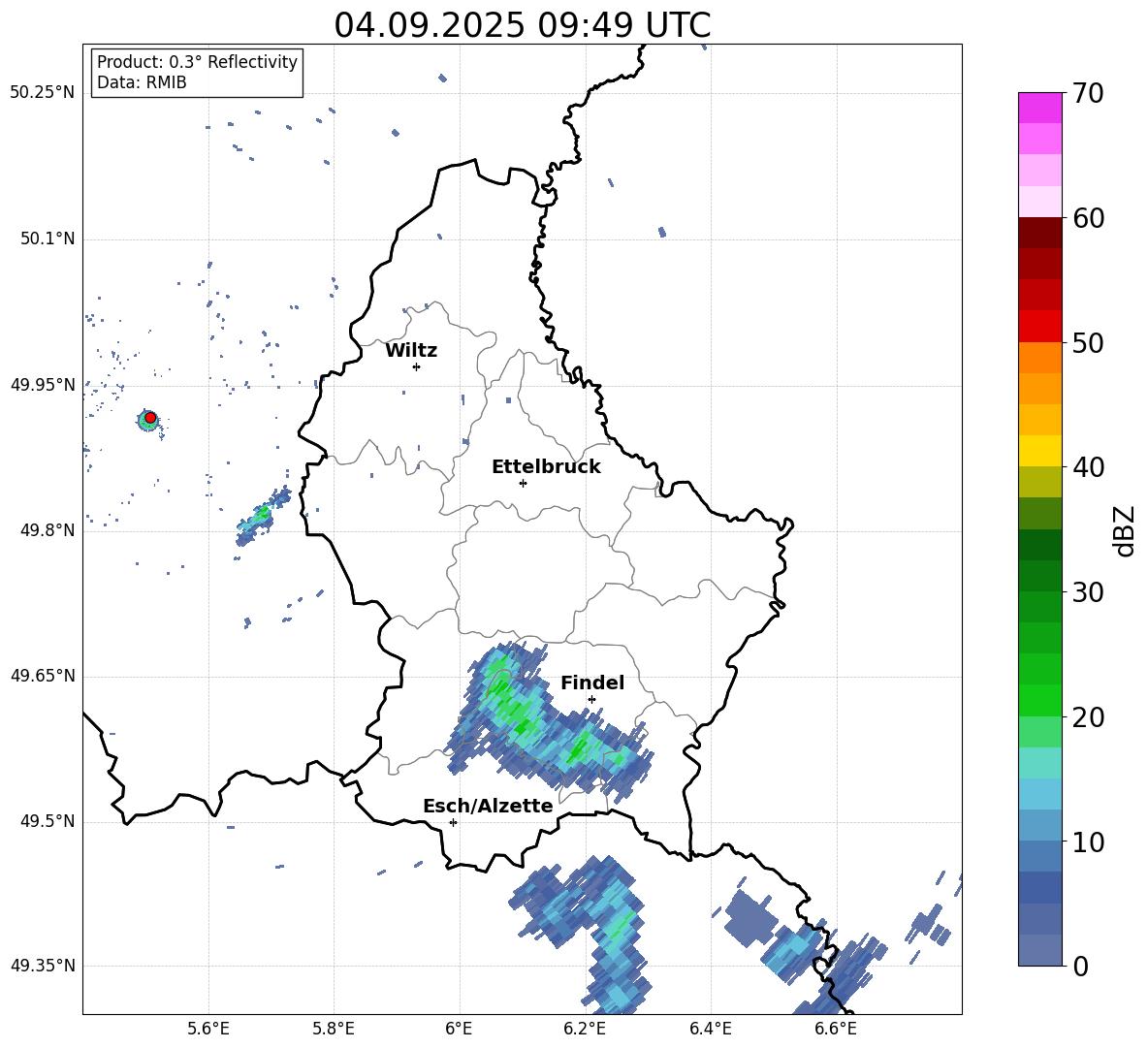
Task: Click the colorbar value 40
Action: pyautogui.click(x=1088, y=467)
